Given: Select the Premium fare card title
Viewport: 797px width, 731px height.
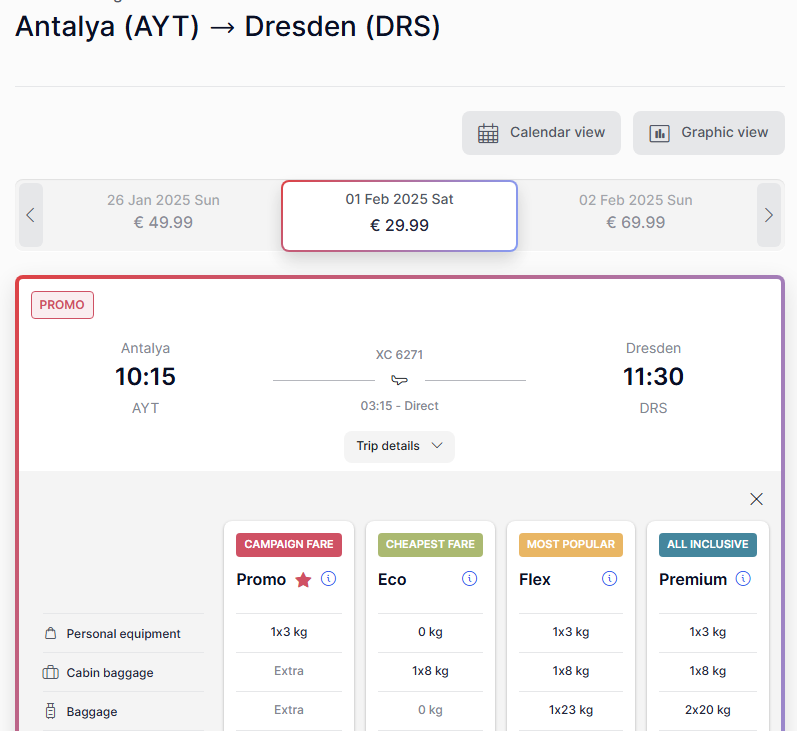Looking at the screenshot, I should point(693,580).
